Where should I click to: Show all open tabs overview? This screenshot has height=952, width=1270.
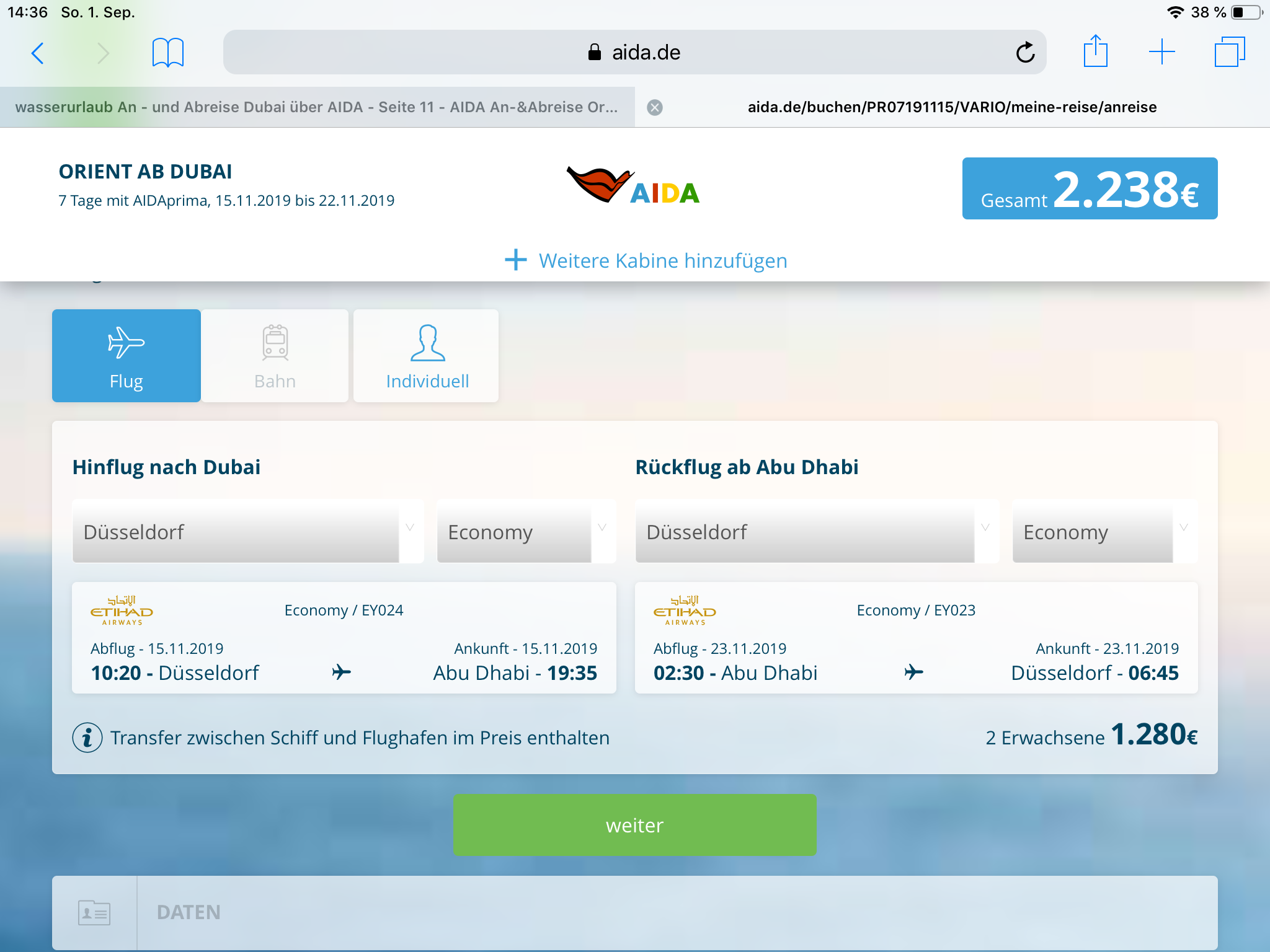(1229, 52)
